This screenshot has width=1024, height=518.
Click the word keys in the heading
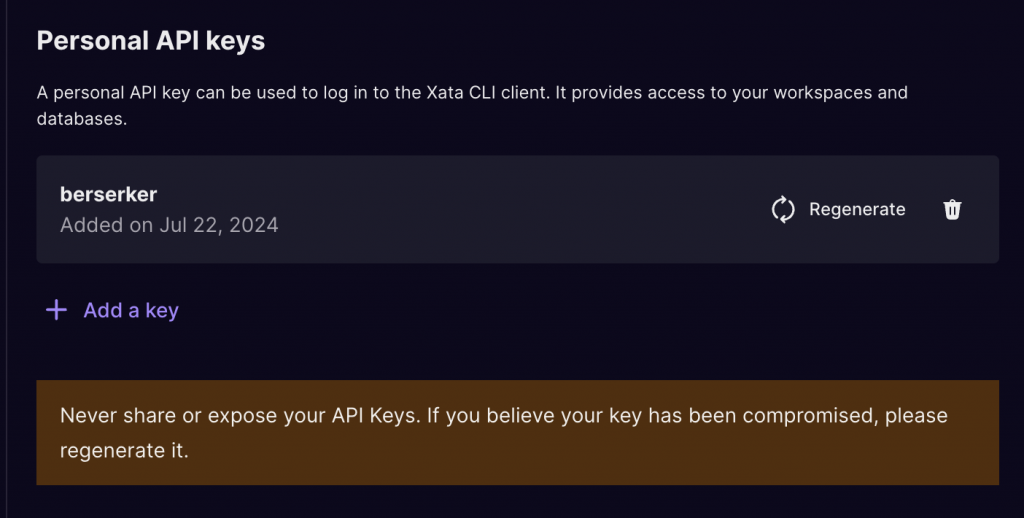pyautogui.click(x=238, y=41)
